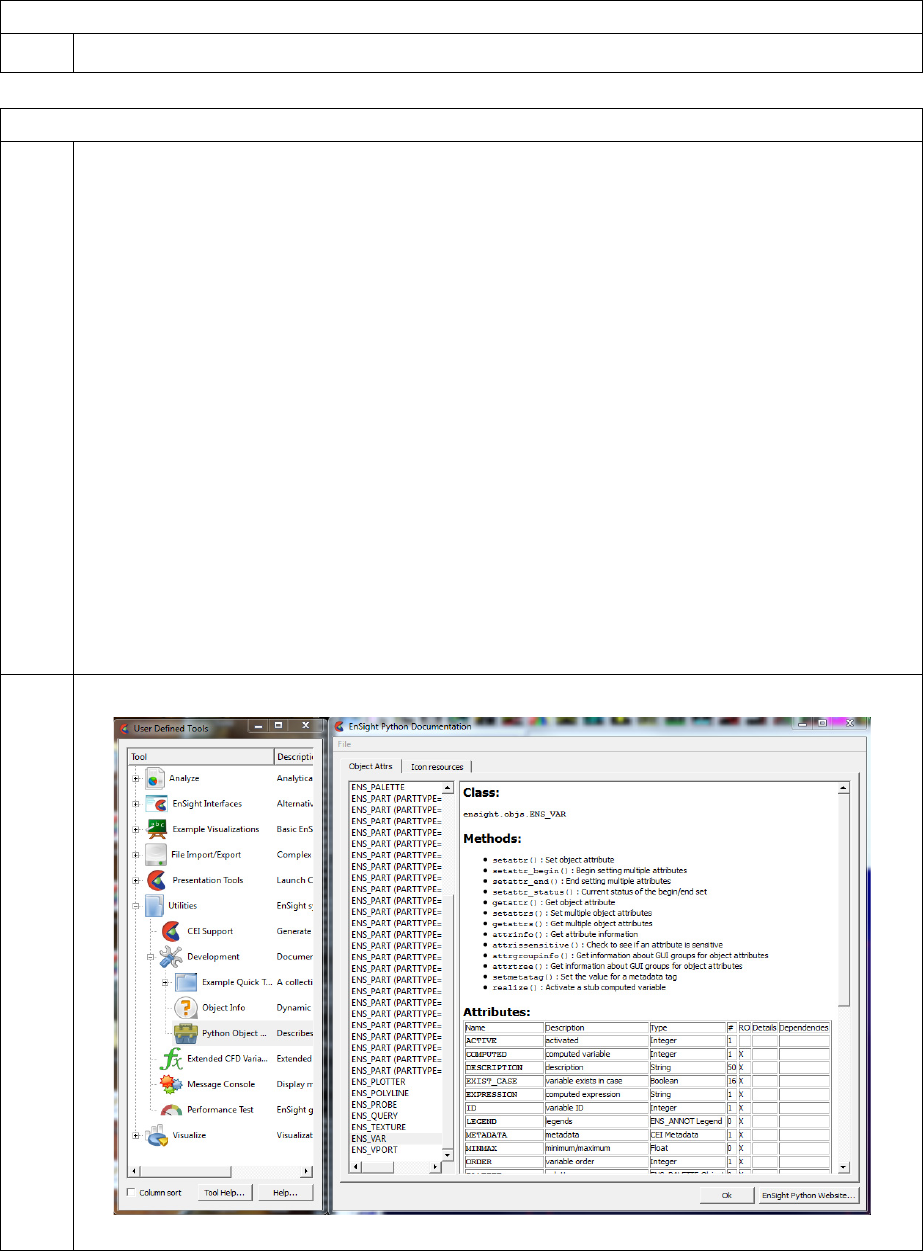Screen dimensions: 923x1251
Task: Click the Tool column header
Action: pyautogui.click(x=200, y=757)
